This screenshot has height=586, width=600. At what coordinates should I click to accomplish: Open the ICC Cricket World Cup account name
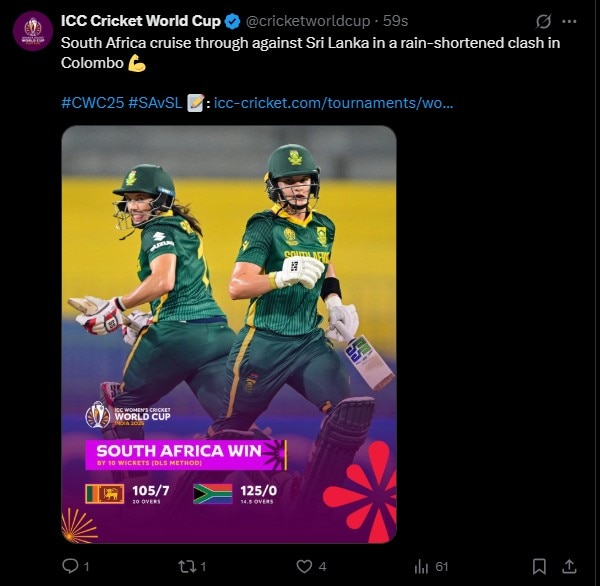[x=141, y=21]
